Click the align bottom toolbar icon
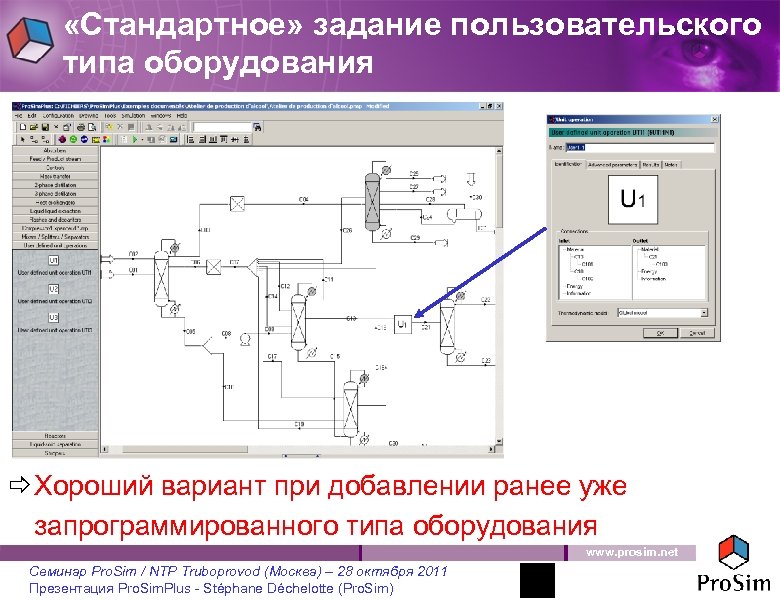The width and height of the screenshot is (780, 600). click(x=212, y=140)
